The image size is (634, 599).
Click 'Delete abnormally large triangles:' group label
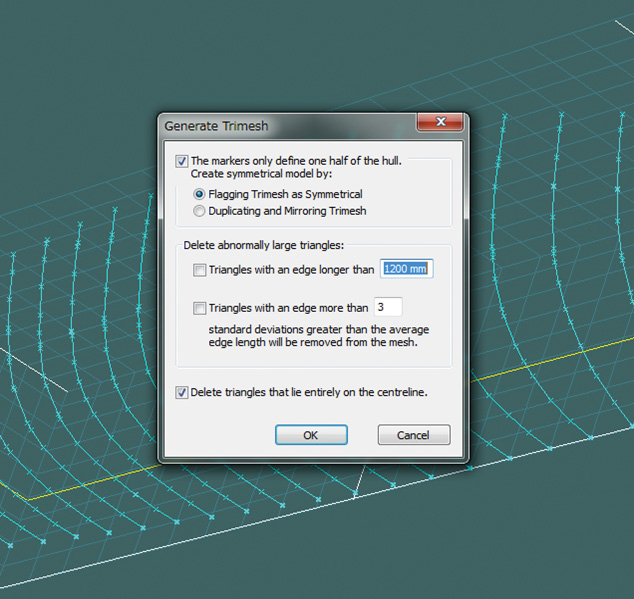click(264, 246)
